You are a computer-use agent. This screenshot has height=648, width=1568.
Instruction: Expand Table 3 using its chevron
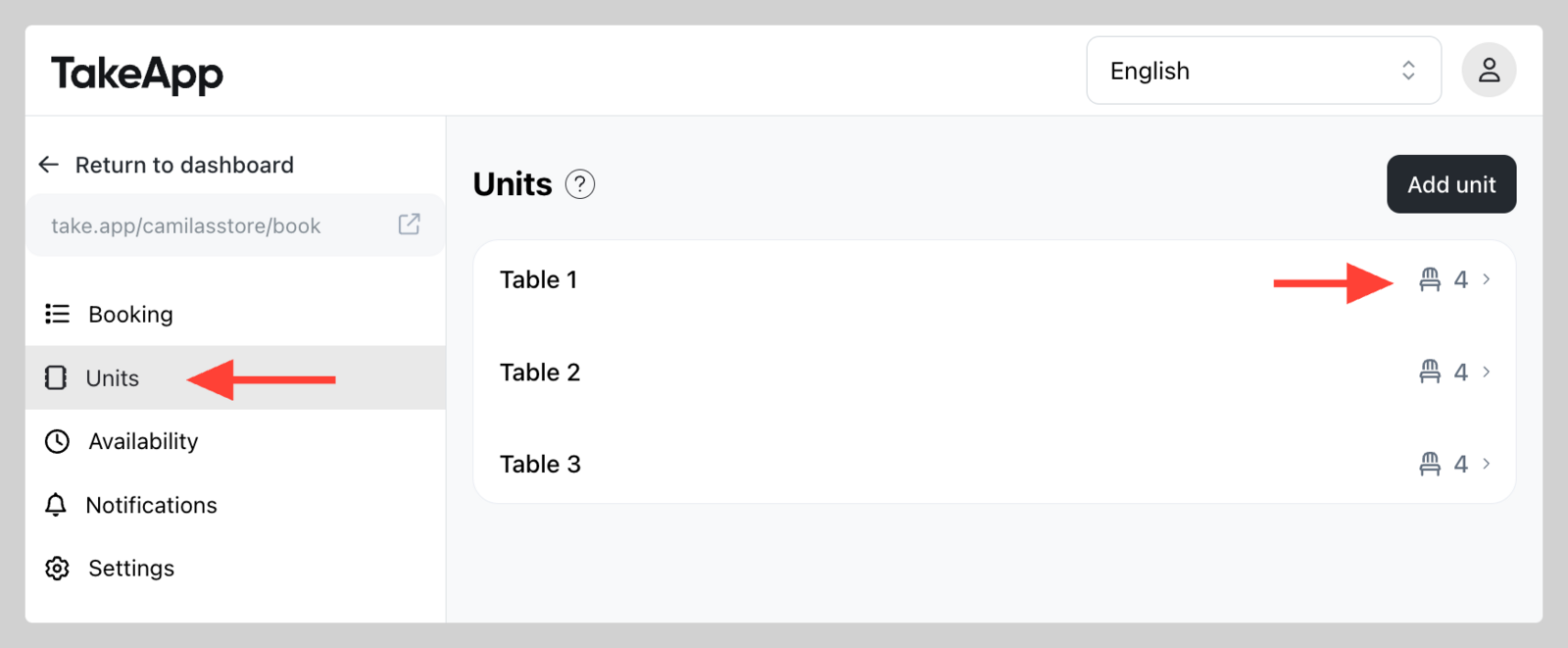click(x=1487, y=464)
